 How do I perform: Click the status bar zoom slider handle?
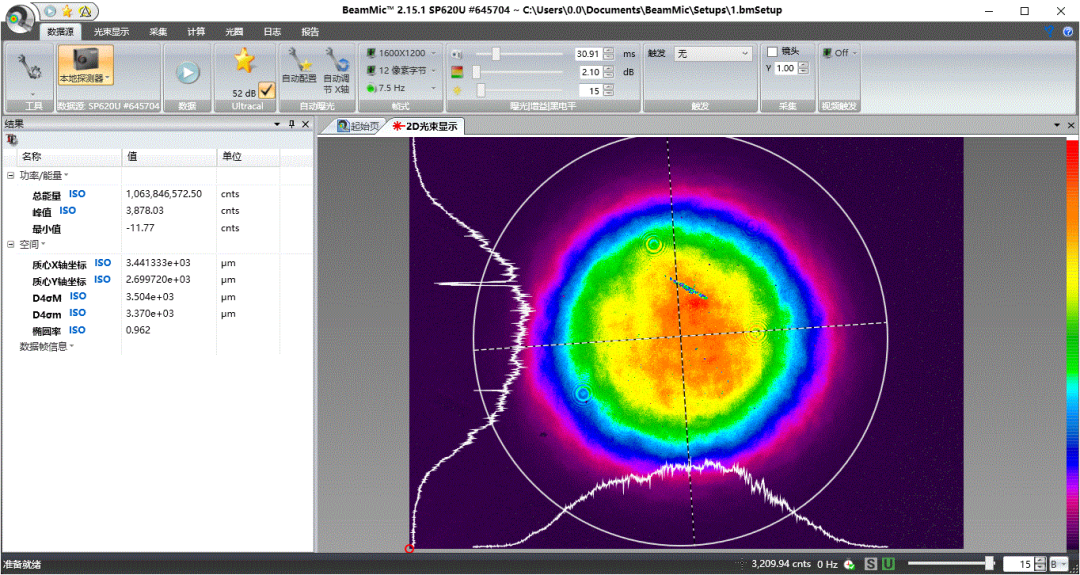(x=990, y=563)
